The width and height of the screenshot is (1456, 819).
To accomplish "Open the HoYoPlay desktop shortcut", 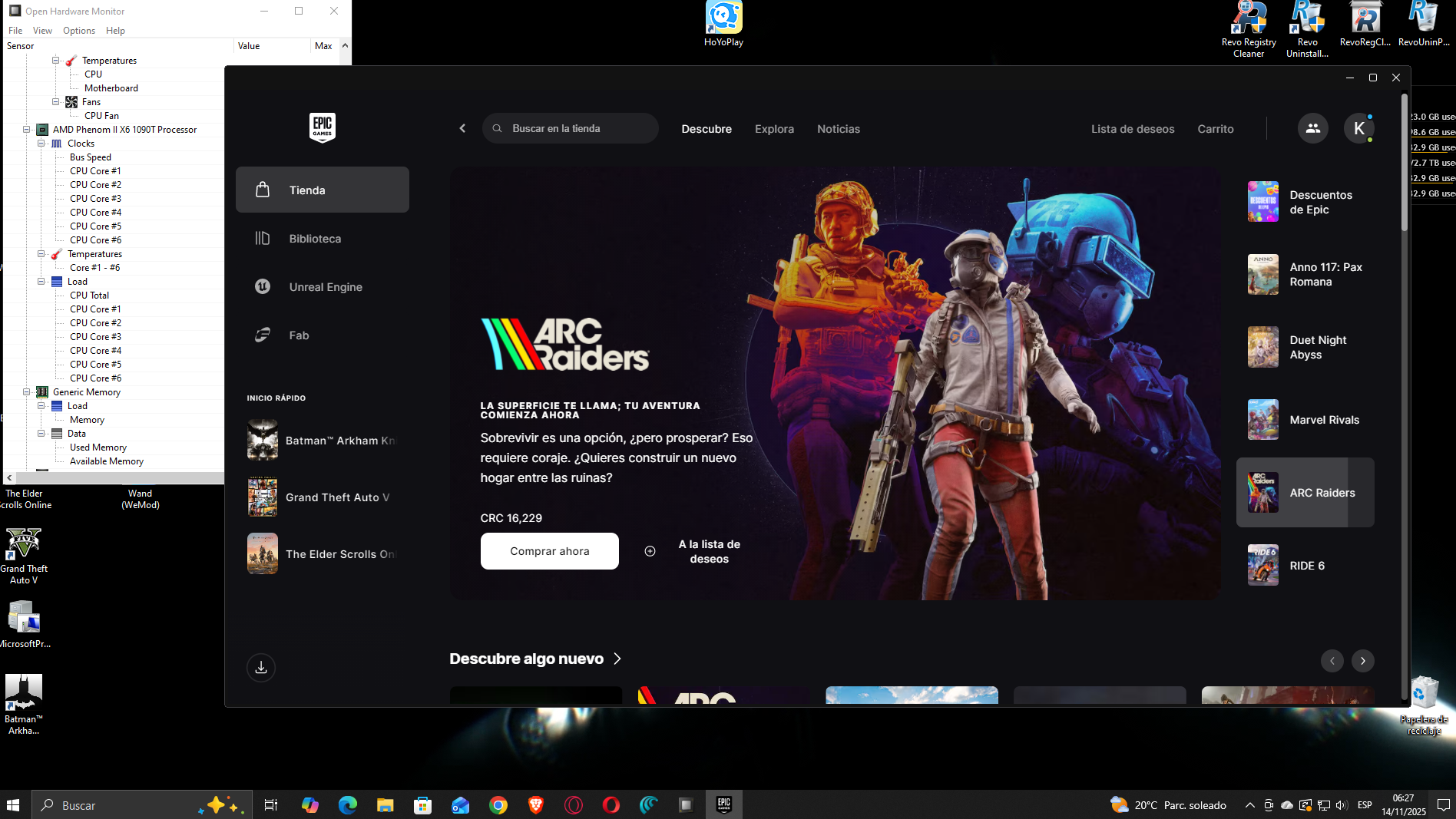I will (723, 25).
